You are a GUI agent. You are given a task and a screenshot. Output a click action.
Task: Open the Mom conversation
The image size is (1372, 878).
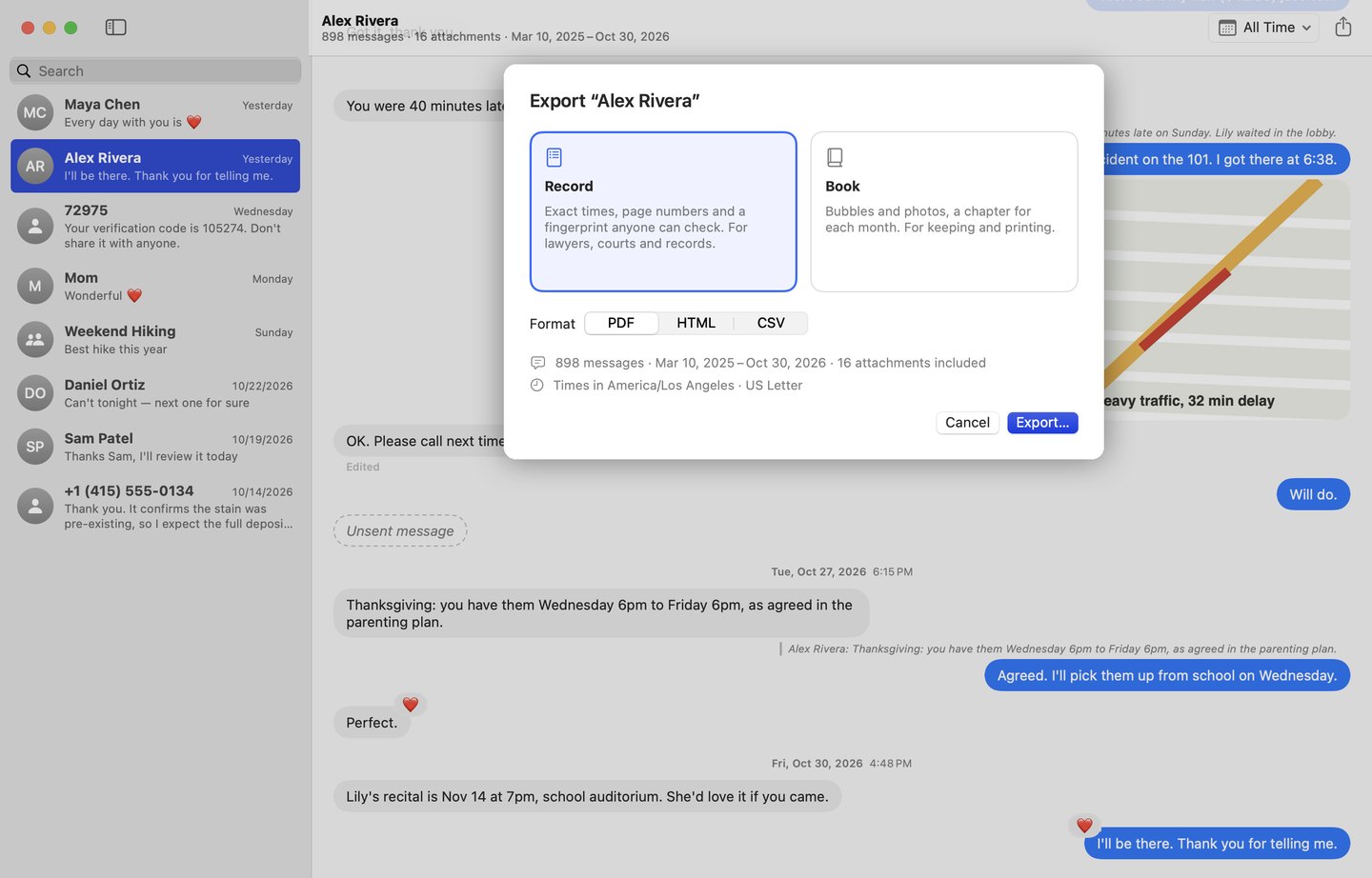point(155,286)
